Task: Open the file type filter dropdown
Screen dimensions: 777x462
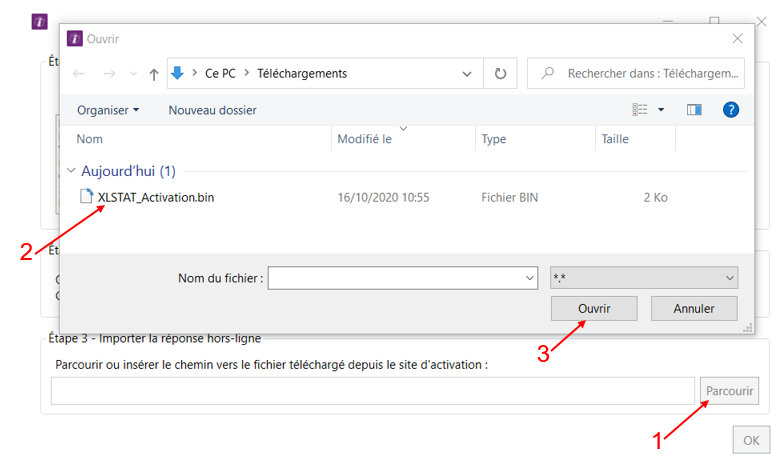Action: click(x=643, y=278)
